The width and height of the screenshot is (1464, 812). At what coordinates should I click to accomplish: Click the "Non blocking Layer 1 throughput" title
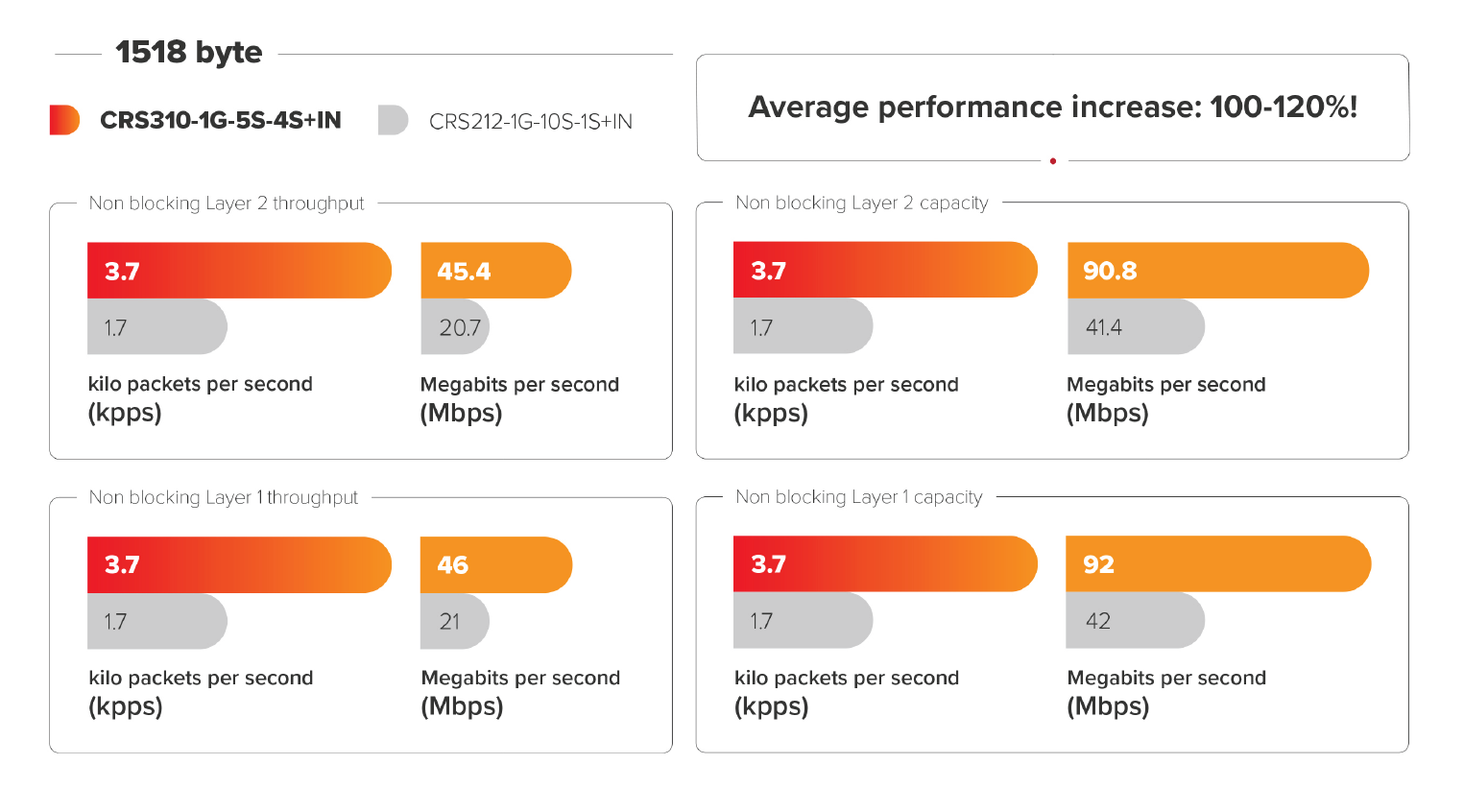[223, 497]
